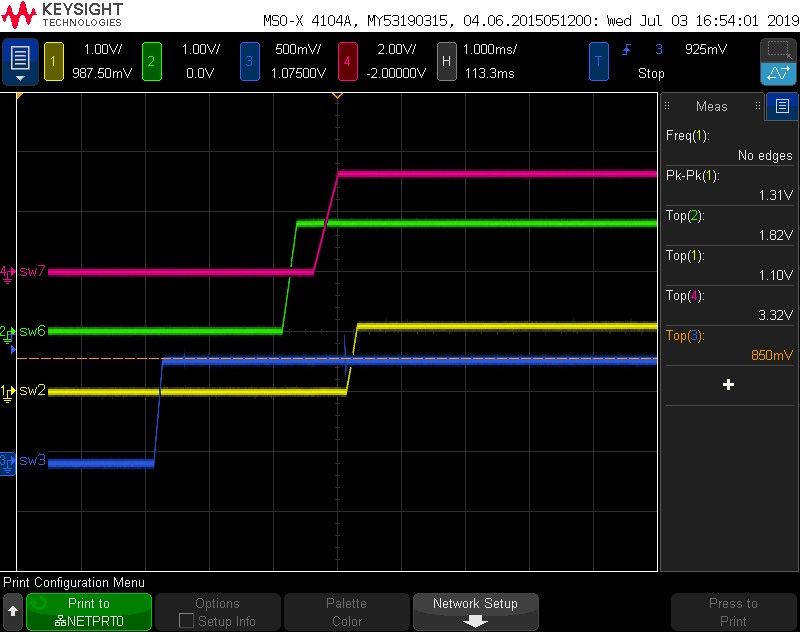Expand the Network Setup softkey
Screen dimensions: 800x632
[x=476, y=611]
